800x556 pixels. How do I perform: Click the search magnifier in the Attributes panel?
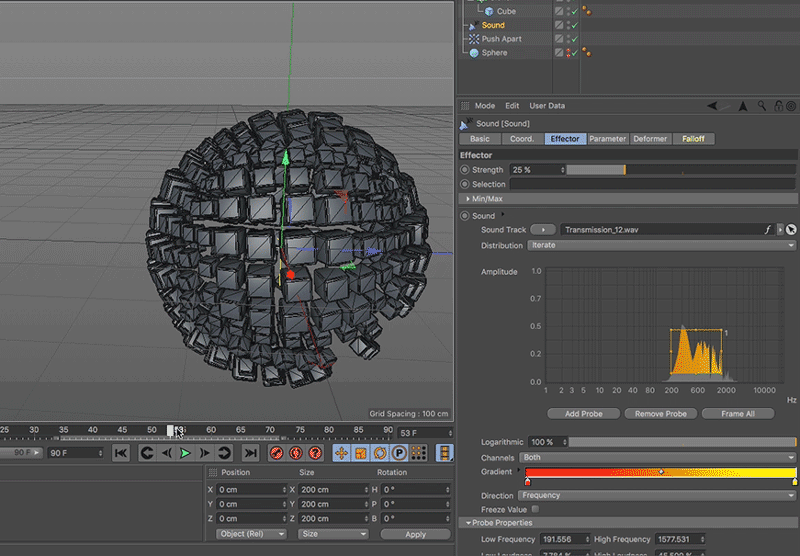(762, 105)
